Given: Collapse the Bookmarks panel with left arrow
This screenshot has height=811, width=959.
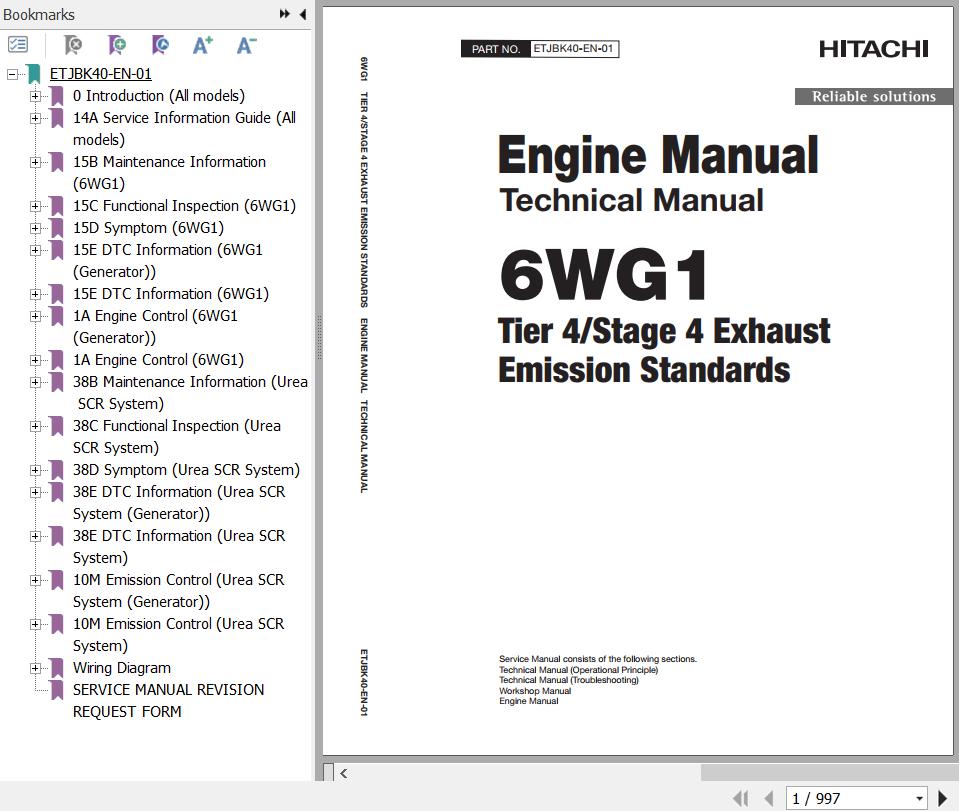Looking at the screenshot, I should pos(303,13).
